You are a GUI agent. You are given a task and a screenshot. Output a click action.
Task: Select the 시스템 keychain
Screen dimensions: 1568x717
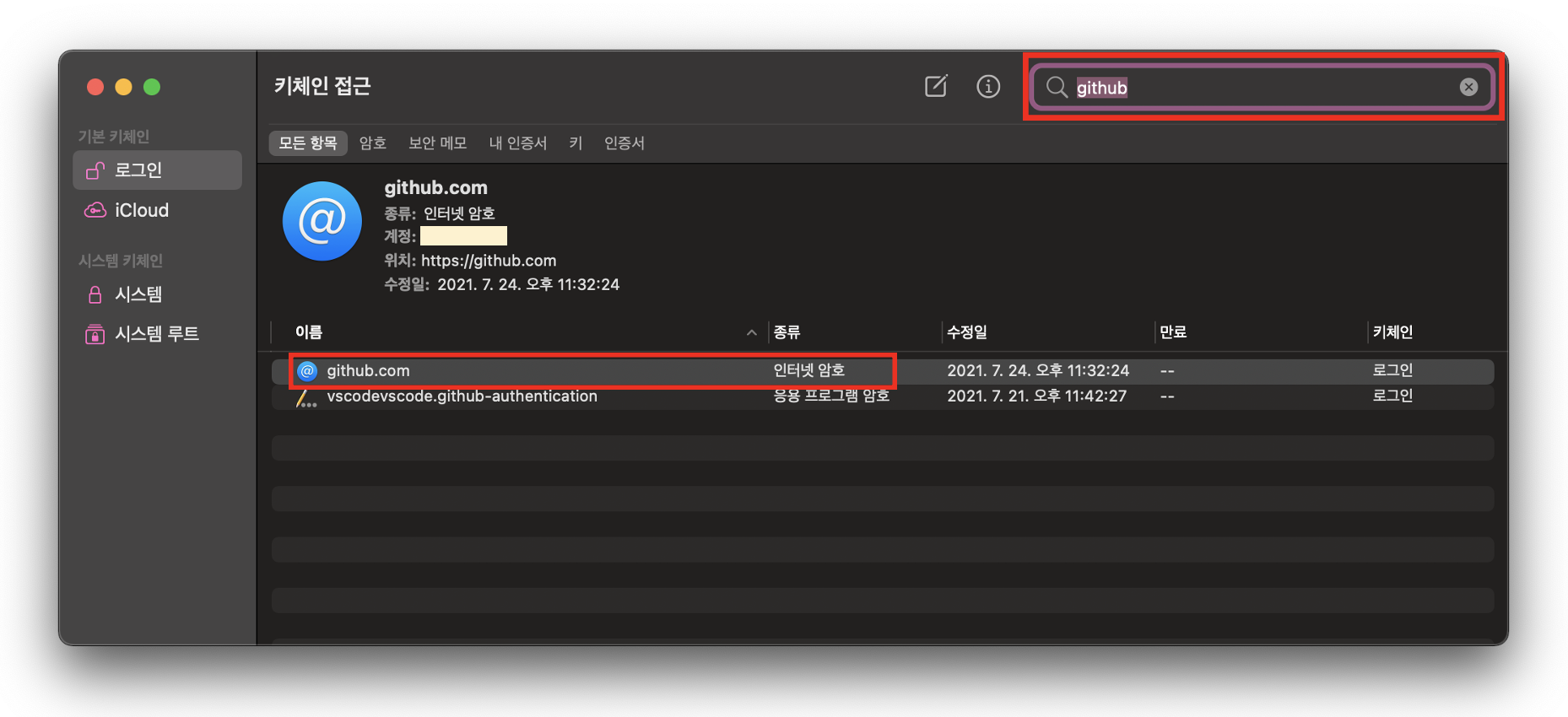pyautogui.click(x=158, y=294)
